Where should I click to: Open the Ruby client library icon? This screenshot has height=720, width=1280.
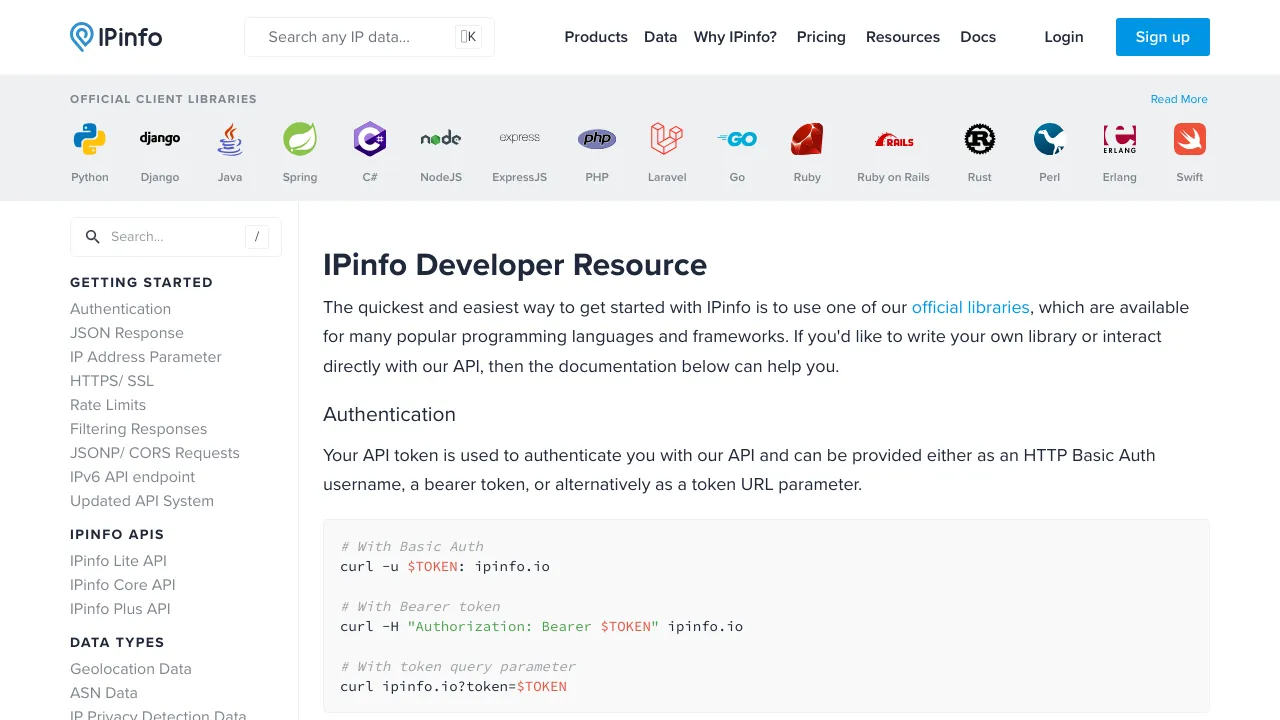pyautogui.click(x=807, y=139)
